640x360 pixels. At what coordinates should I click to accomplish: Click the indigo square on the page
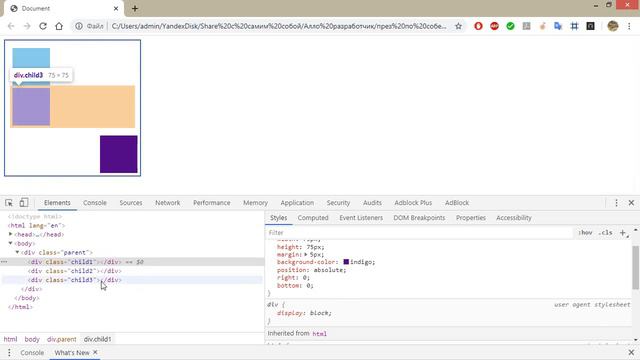(x=119, y=154)
